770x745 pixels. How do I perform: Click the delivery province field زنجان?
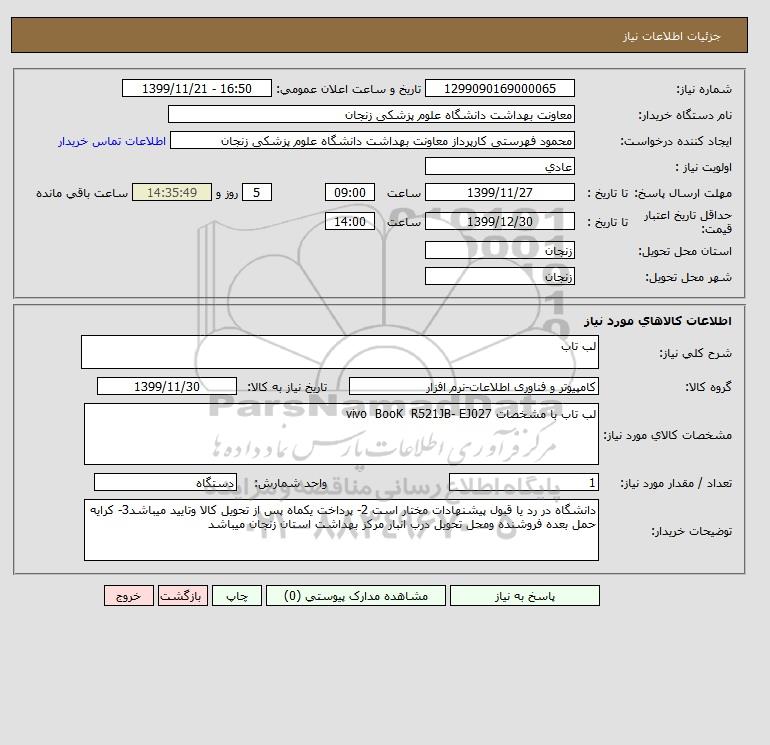(500, 250)
